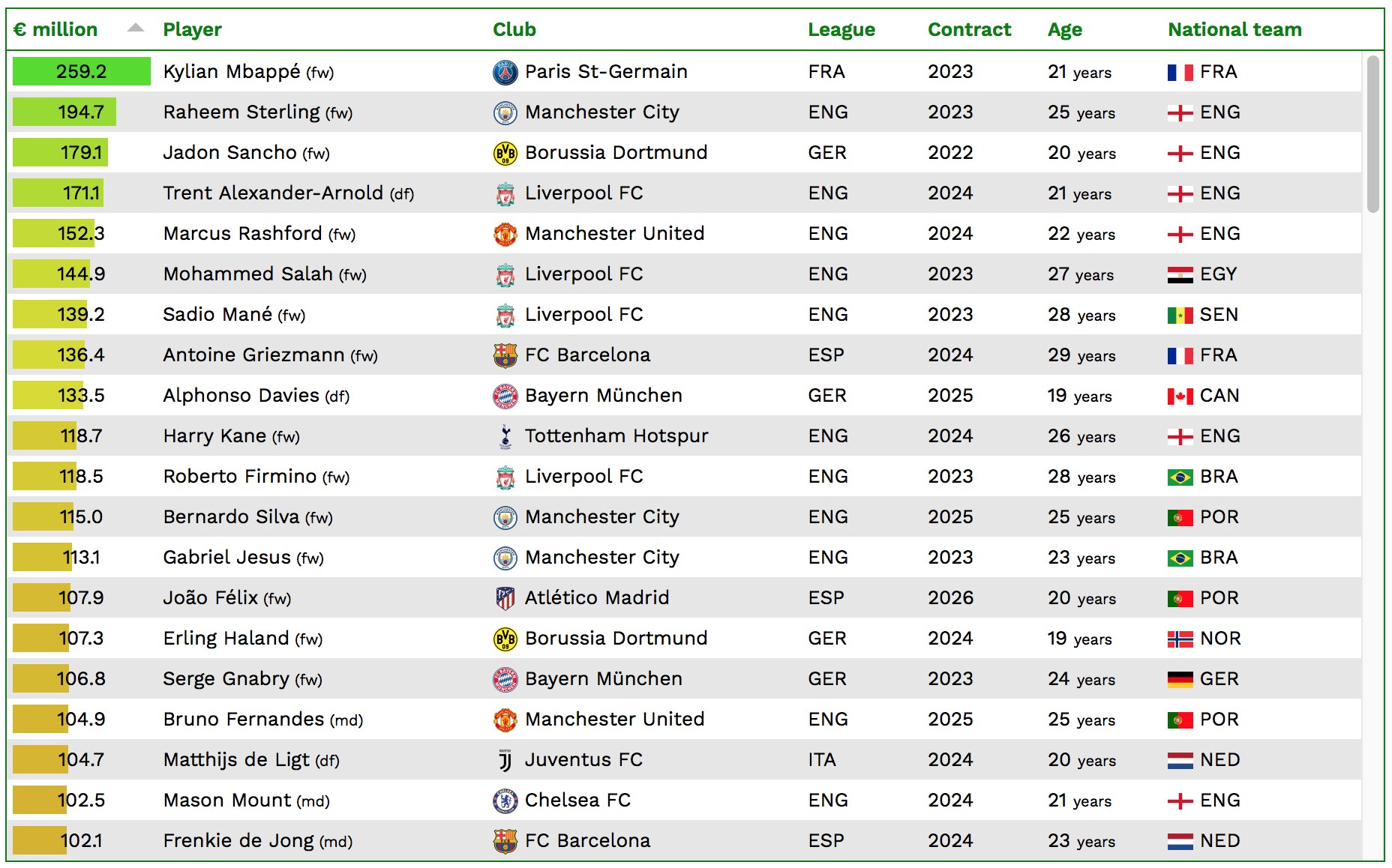Click the green 259.2 value bar
This screenshot has height=868, width=1392.
[x=82, y=71]
